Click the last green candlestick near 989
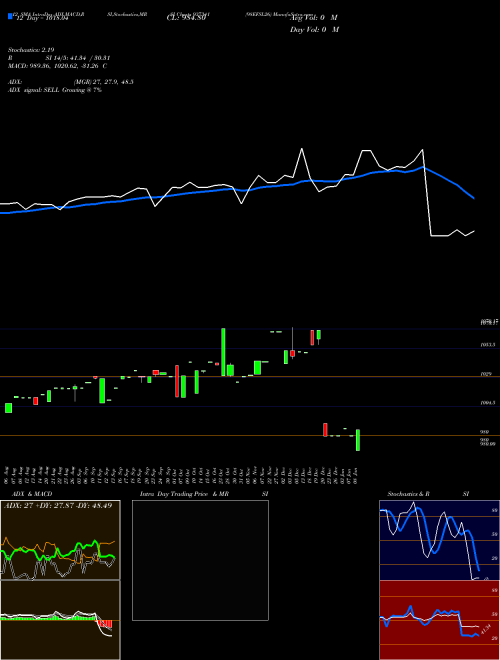Screen dimensions: 500x660 [358, 440]
